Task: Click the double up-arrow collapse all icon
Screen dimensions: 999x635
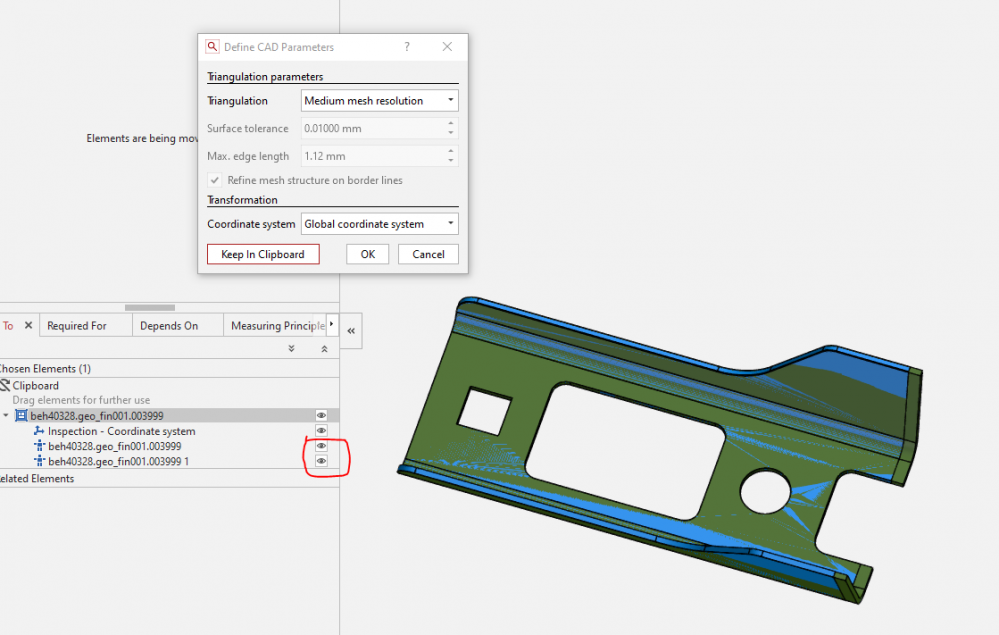Action: (x=324, y=349)
